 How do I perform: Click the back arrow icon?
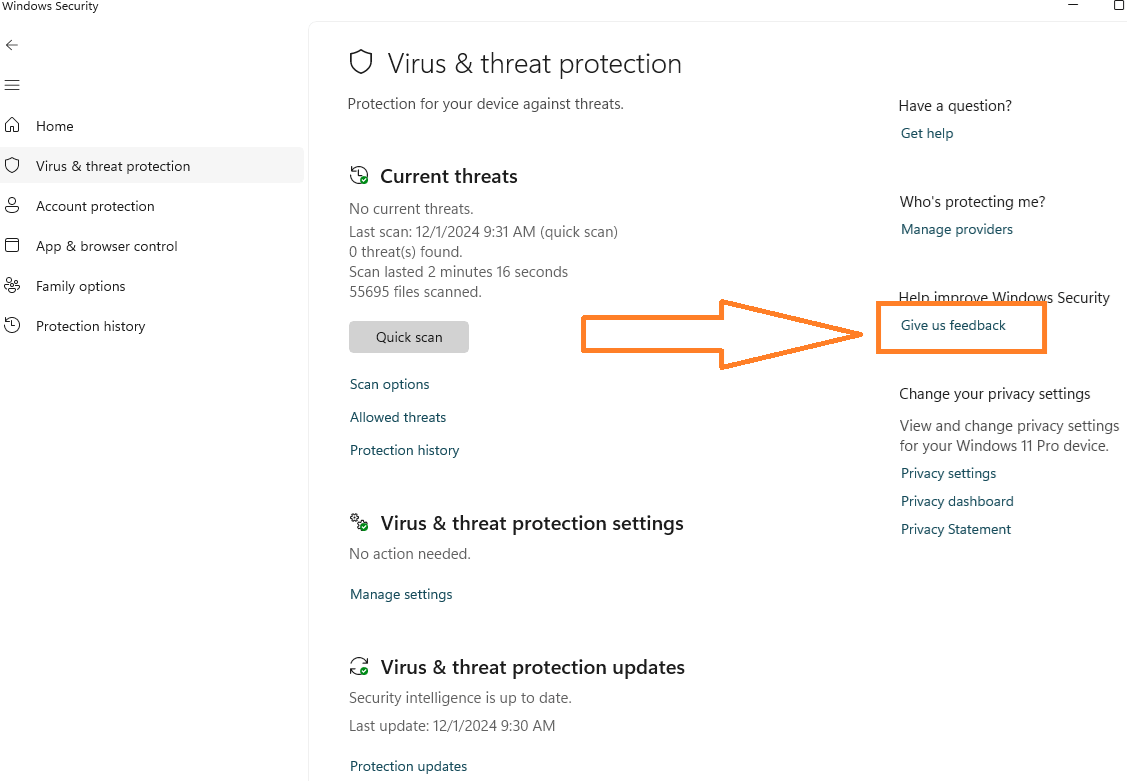12,45
